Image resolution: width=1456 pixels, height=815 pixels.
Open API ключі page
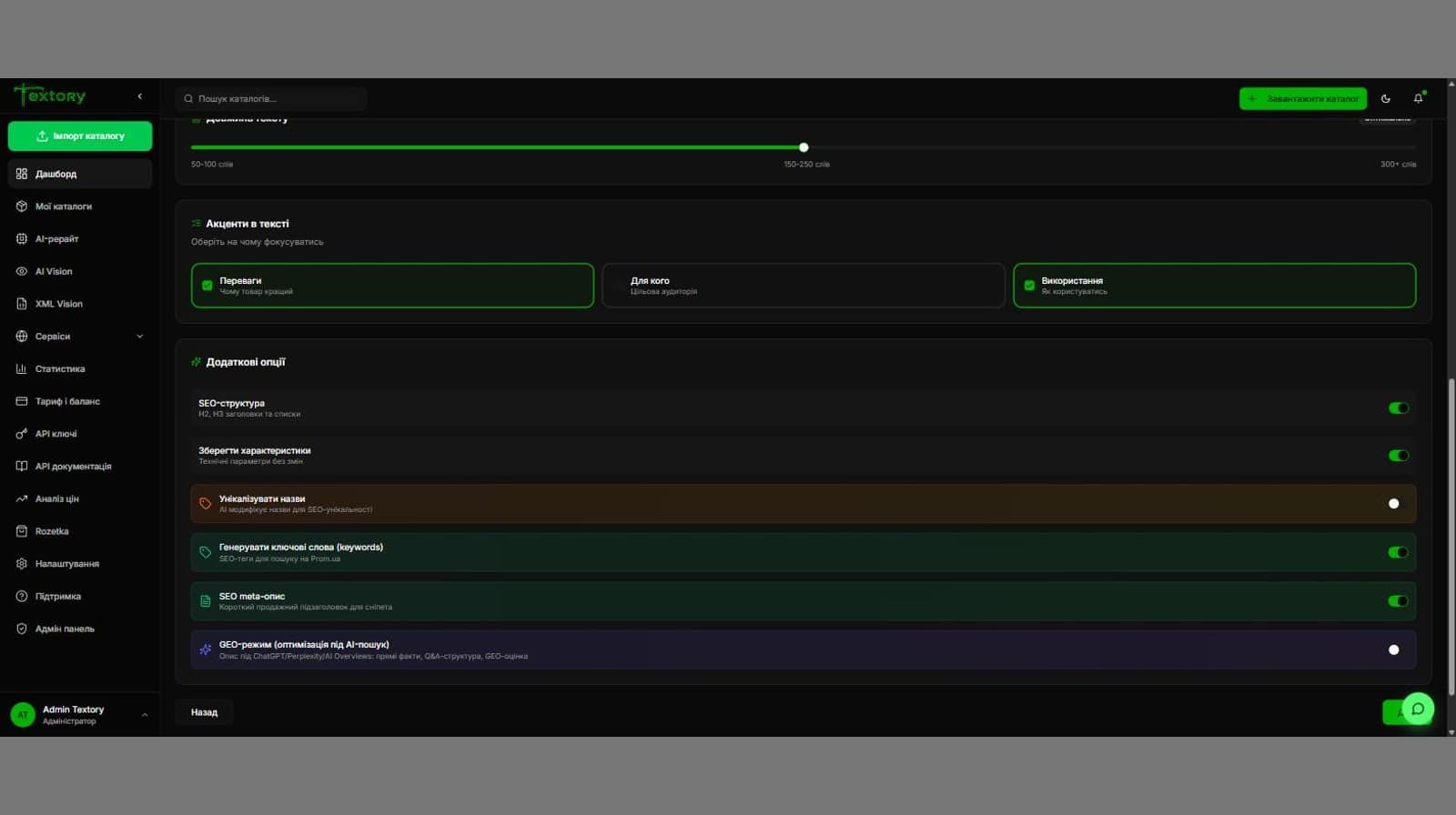point(80,434)
